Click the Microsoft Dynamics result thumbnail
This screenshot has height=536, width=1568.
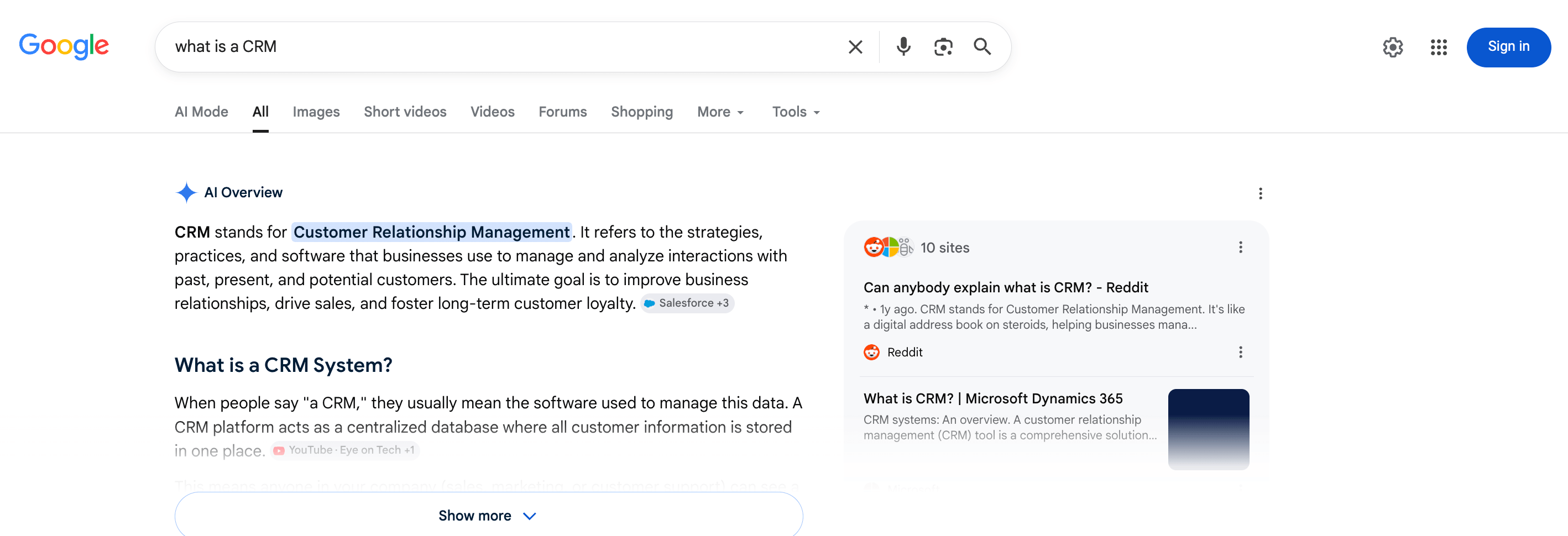1208,429
